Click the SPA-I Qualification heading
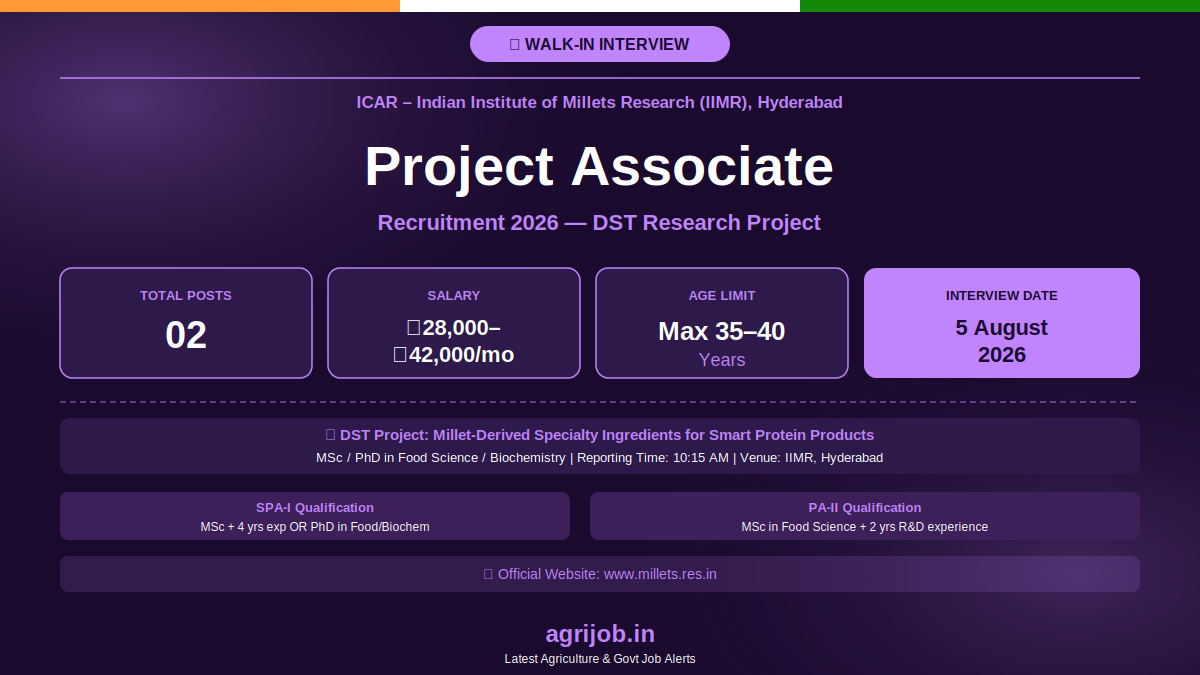The width and height of the screenshot is (1200, 675). pyautogui.click(x=315, y=508)
